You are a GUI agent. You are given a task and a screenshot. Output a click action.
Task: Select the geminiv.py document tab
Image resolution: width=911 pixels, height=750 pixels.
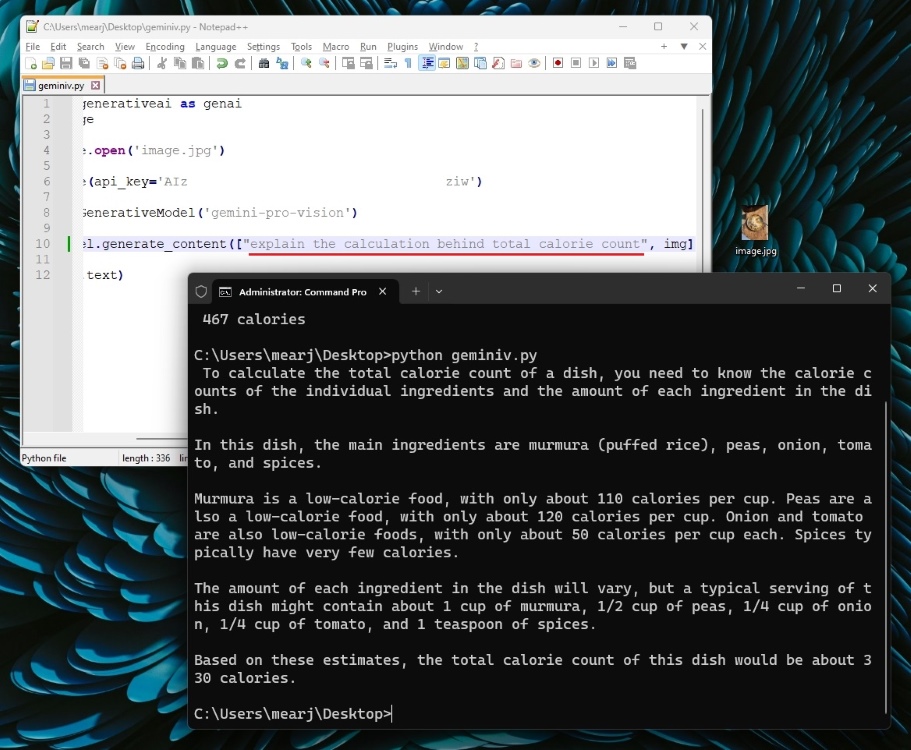pyautogui.click(x=59, y=86)
